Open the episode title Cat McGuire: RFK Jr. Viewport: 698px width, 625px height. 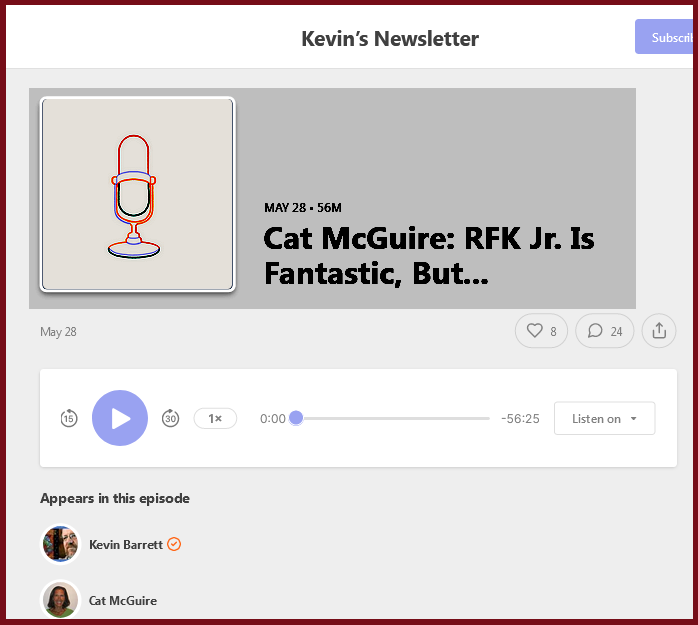(x=429, y=256)
